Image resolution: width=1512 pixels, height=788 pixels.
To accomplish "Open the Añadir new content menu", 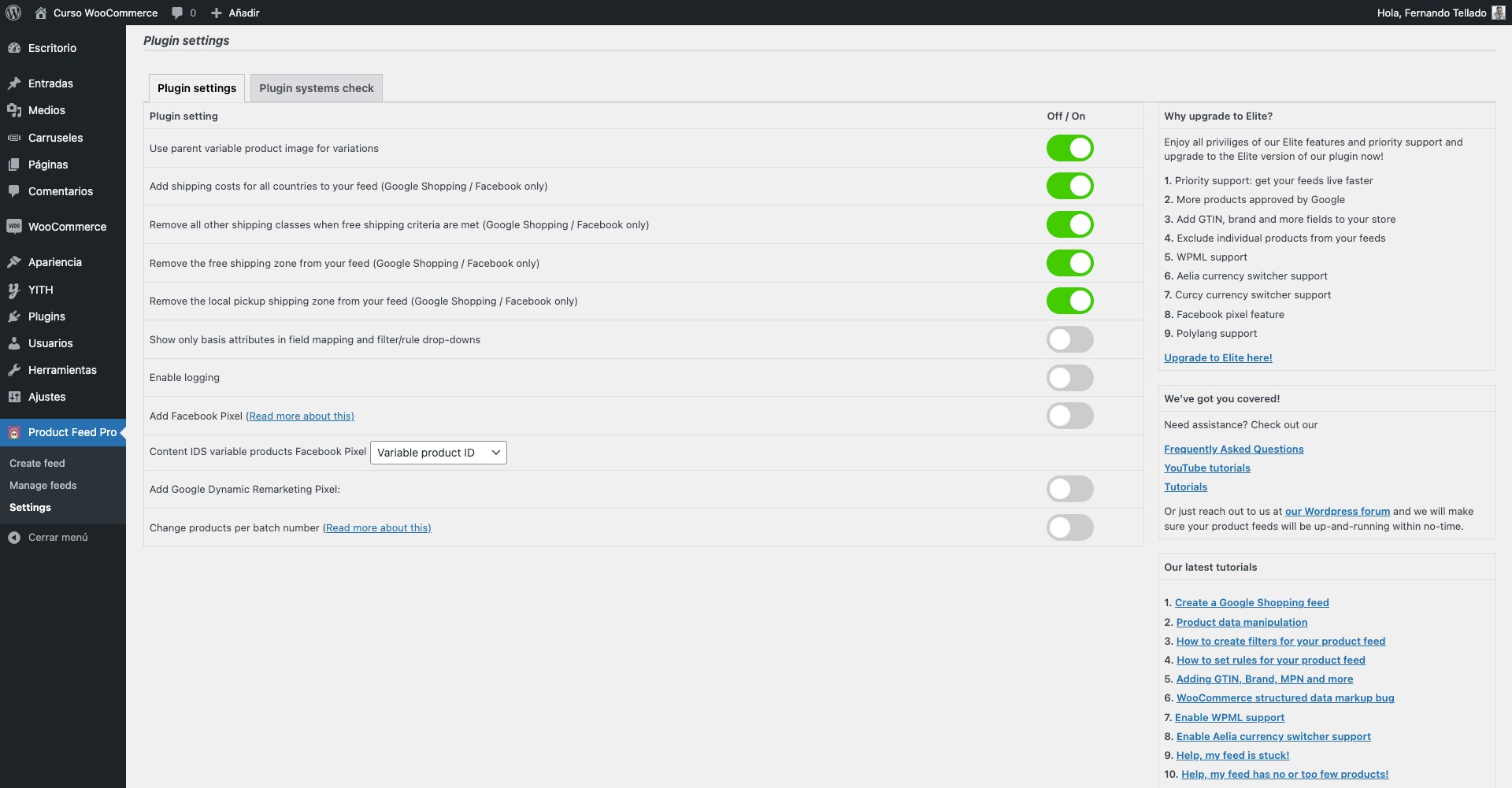I will click(235, 13).
